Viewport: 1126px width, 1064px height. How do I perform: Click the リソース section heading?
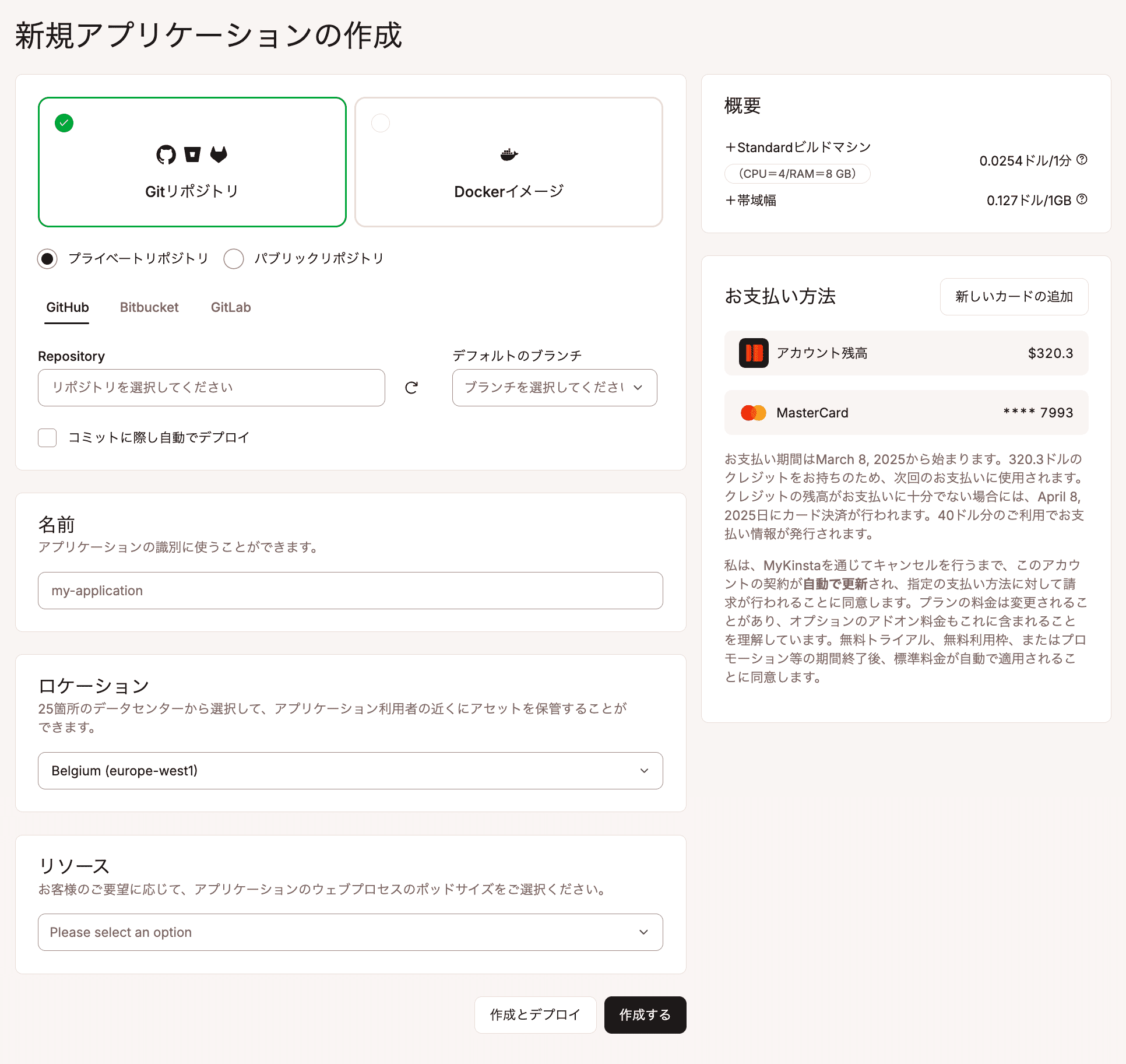pos(74,866)
